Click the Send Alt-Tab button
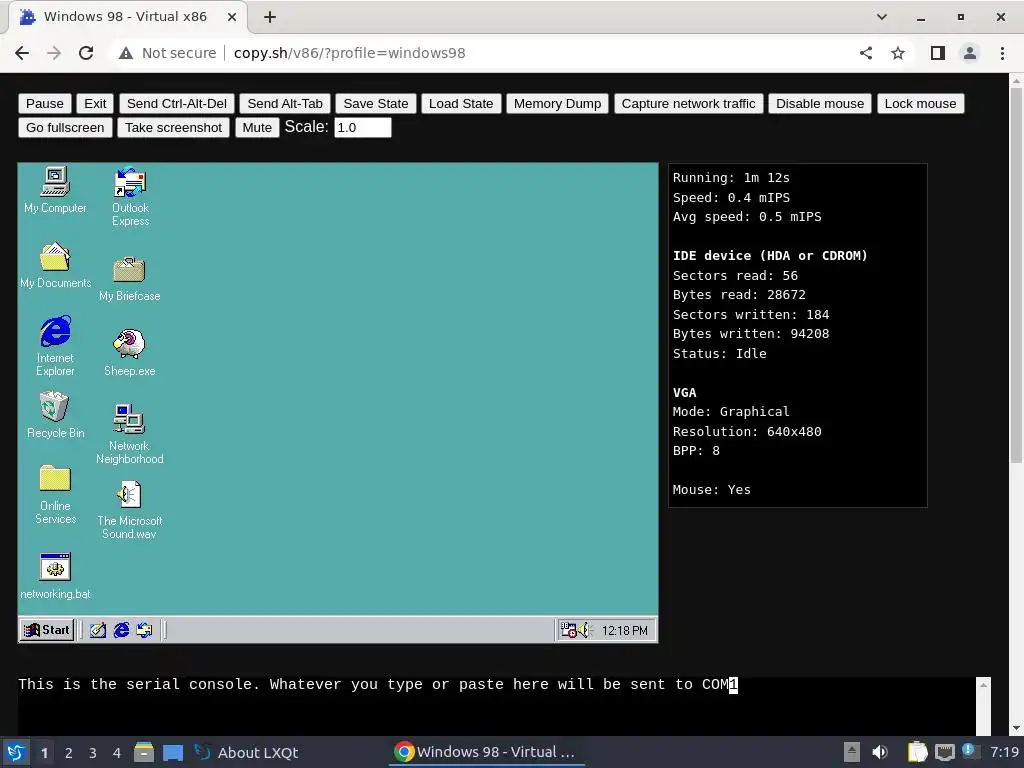 point(285,104)
